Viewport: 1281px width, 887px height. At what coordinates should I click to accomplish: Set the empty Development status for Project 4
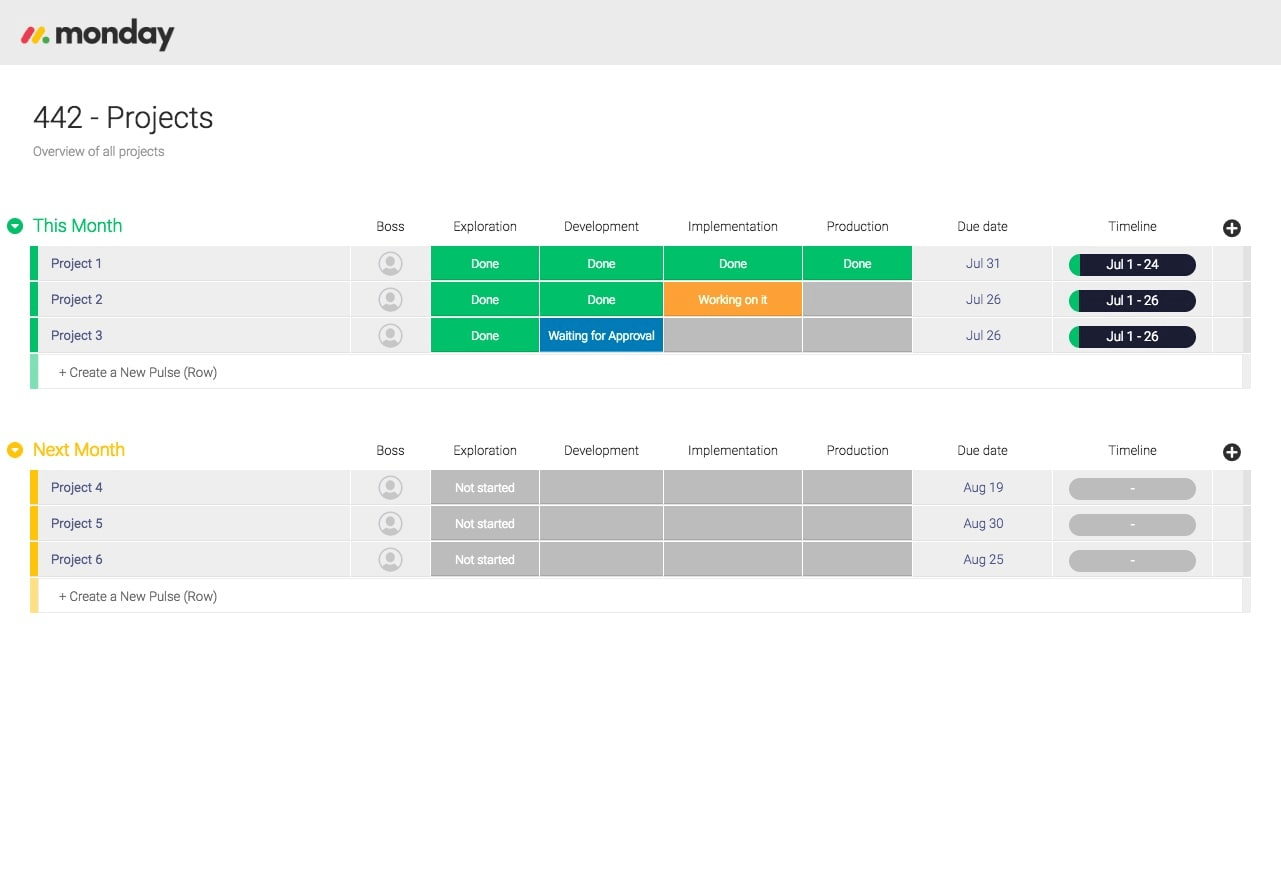601,488
